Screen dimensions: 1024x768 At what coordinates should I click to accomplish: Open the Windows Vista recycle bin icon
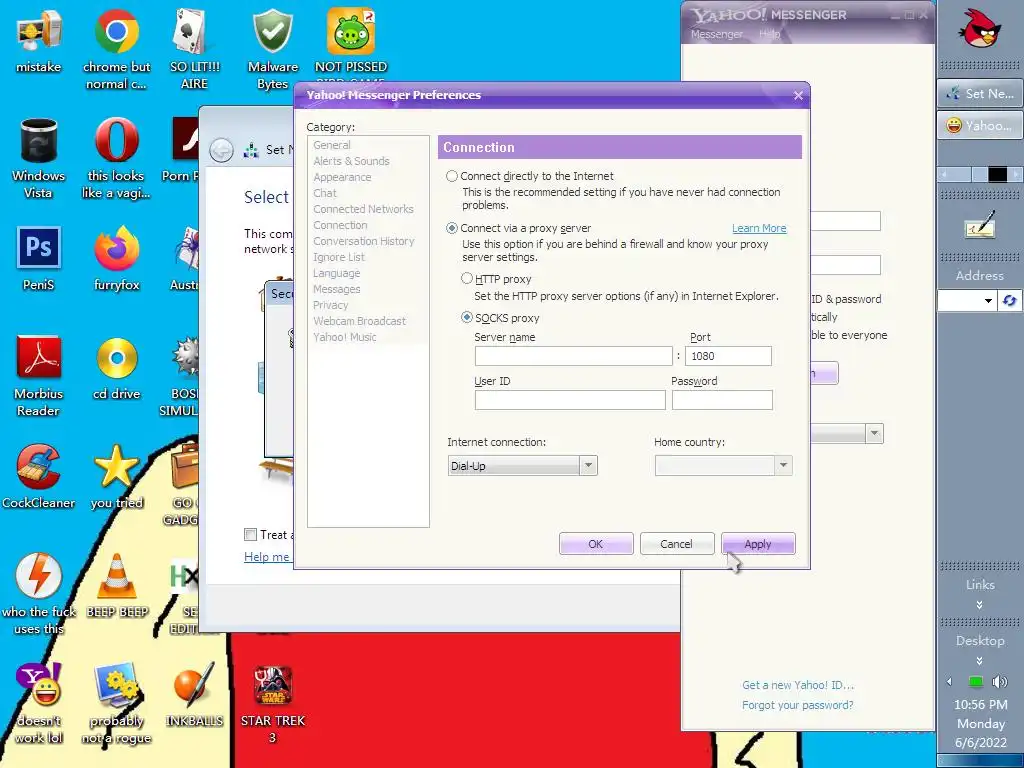pos(39,140)
